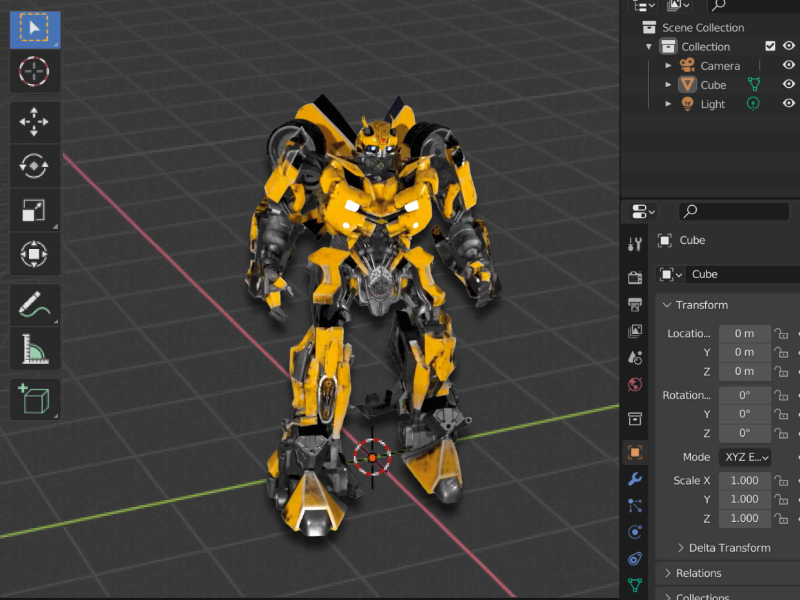
Task: Select the Select Box tool
Action: 35,29
